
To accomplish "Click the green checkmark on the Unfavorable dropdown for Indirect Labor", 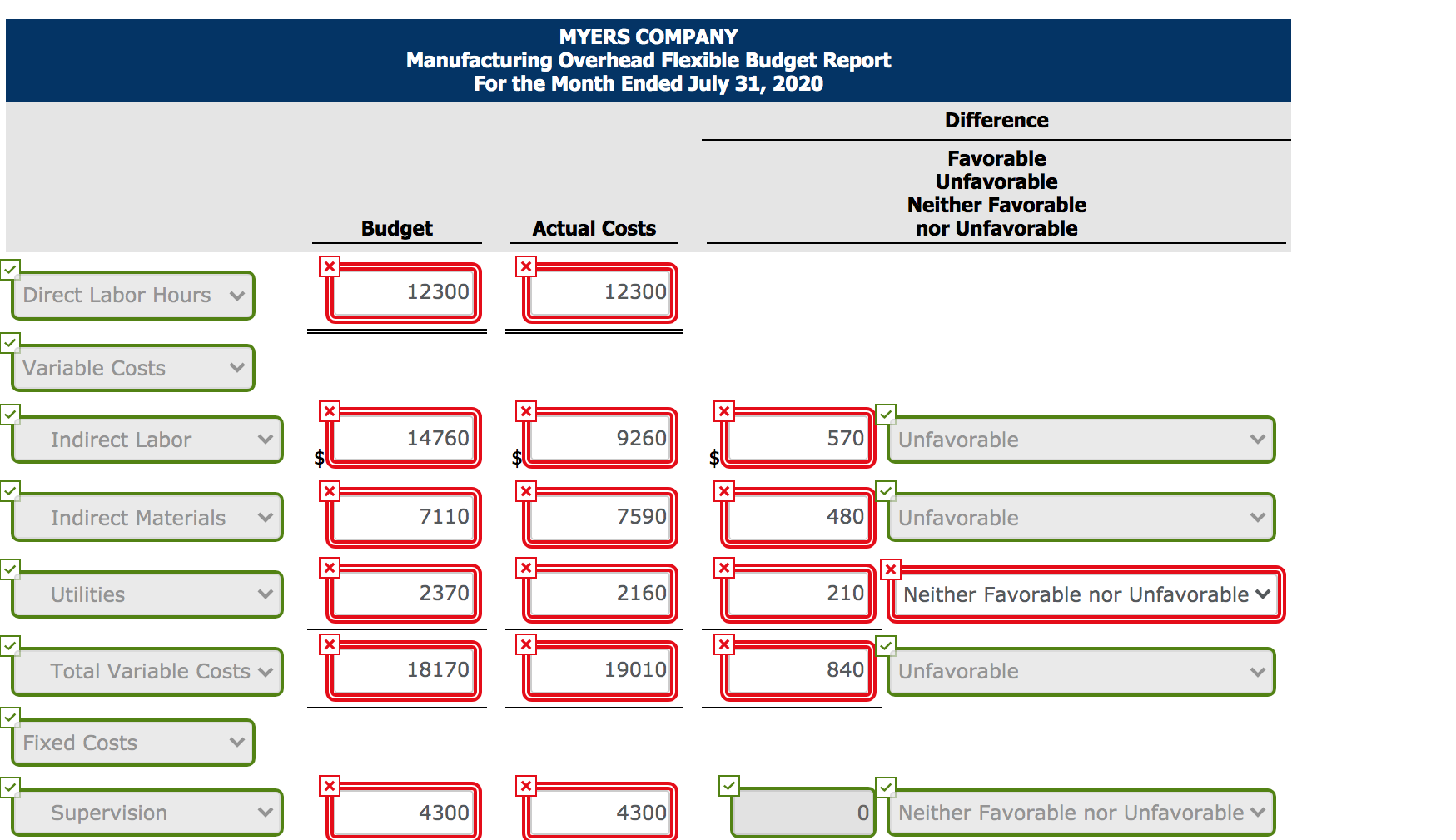I will 886,414.
